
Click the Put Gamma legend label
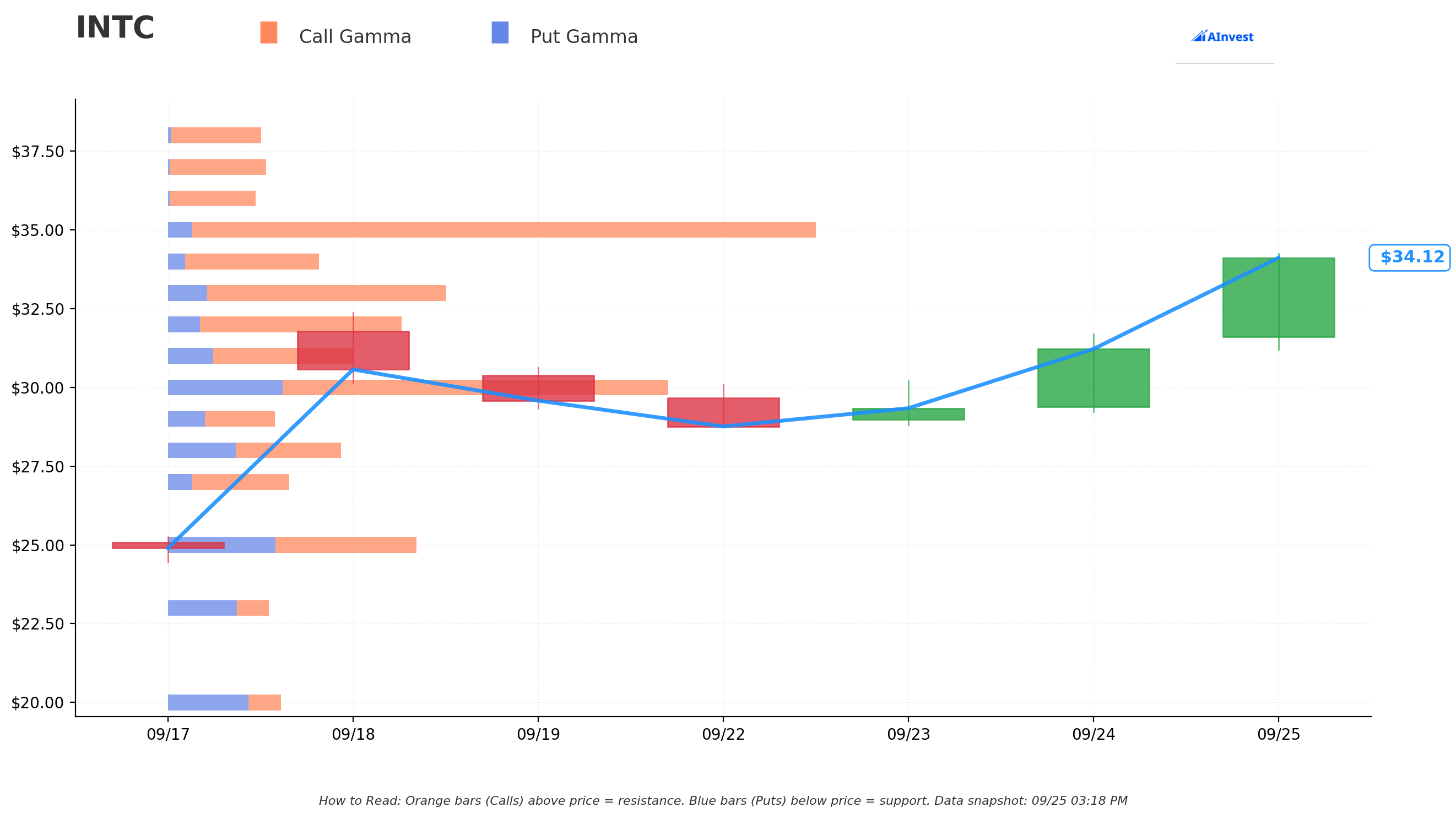pyautogui.click(x=584, y=37)
